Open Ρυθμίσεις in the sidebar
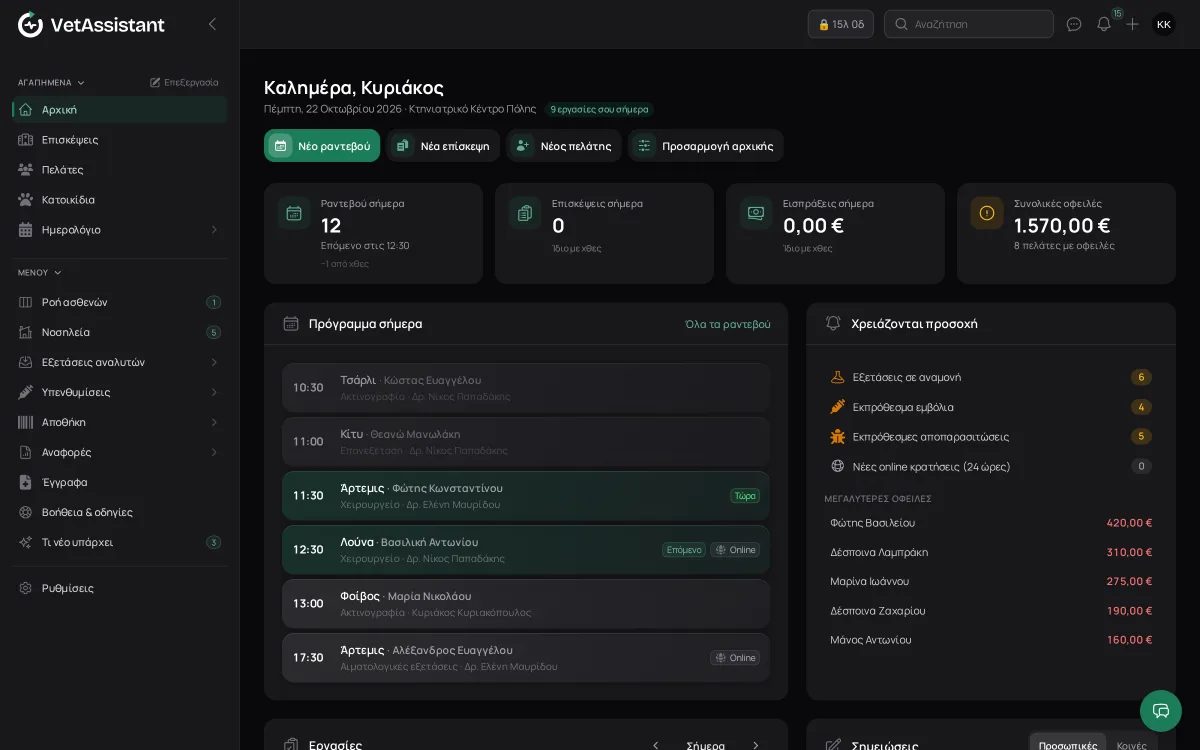This screenshot has height=750, width=1200. tap(119, 588)
